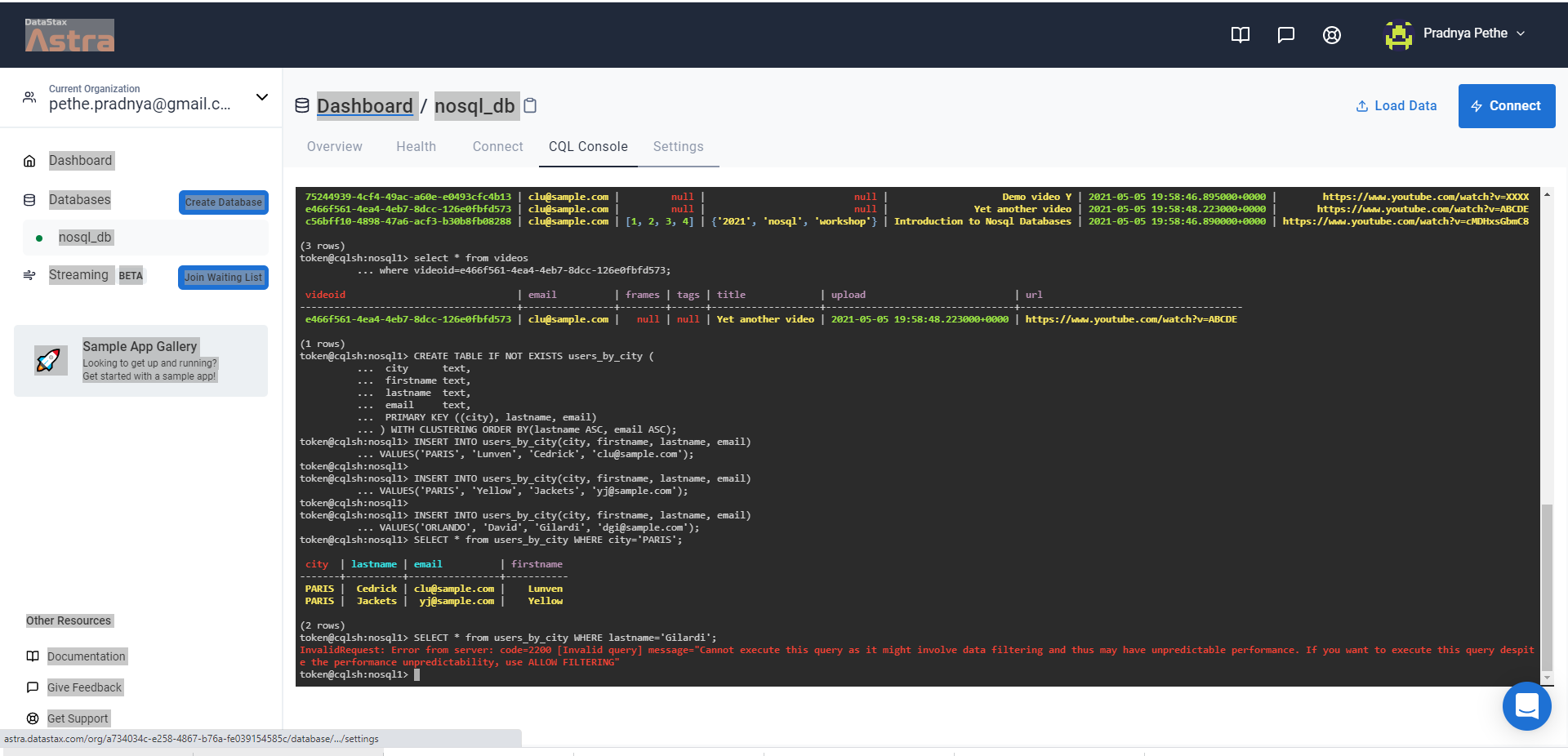Collapse the Current Organization chevron

pos(262,97)
